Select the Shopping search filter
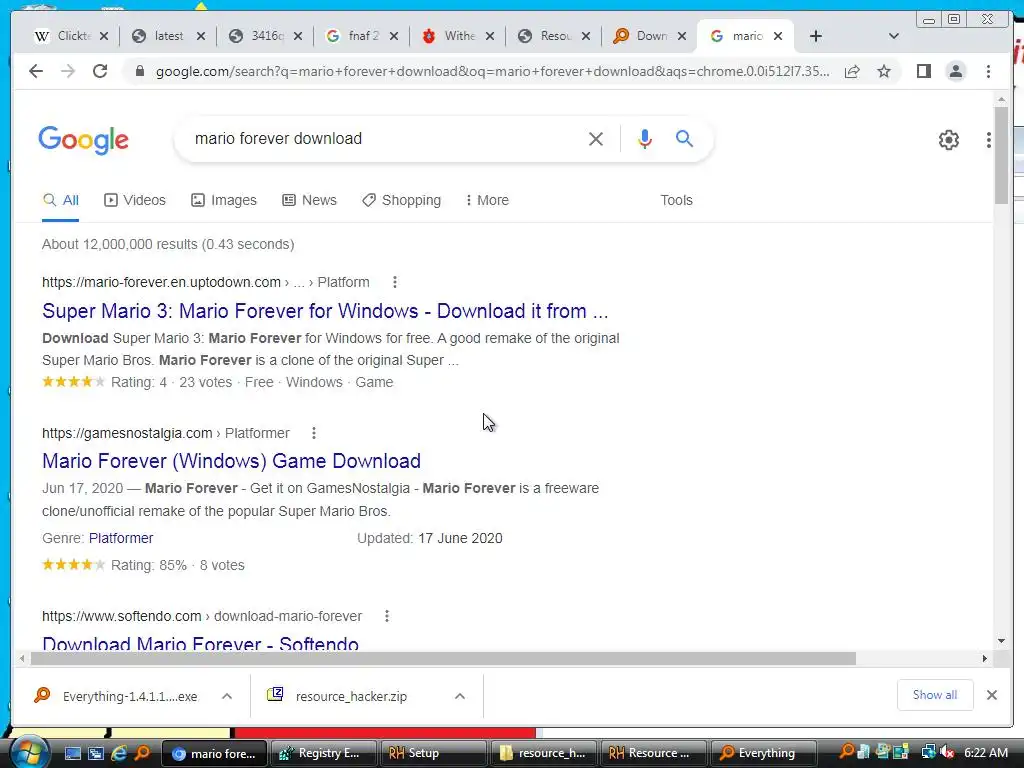Screen dimensions: 1024x768 click(x=402, y=200)
